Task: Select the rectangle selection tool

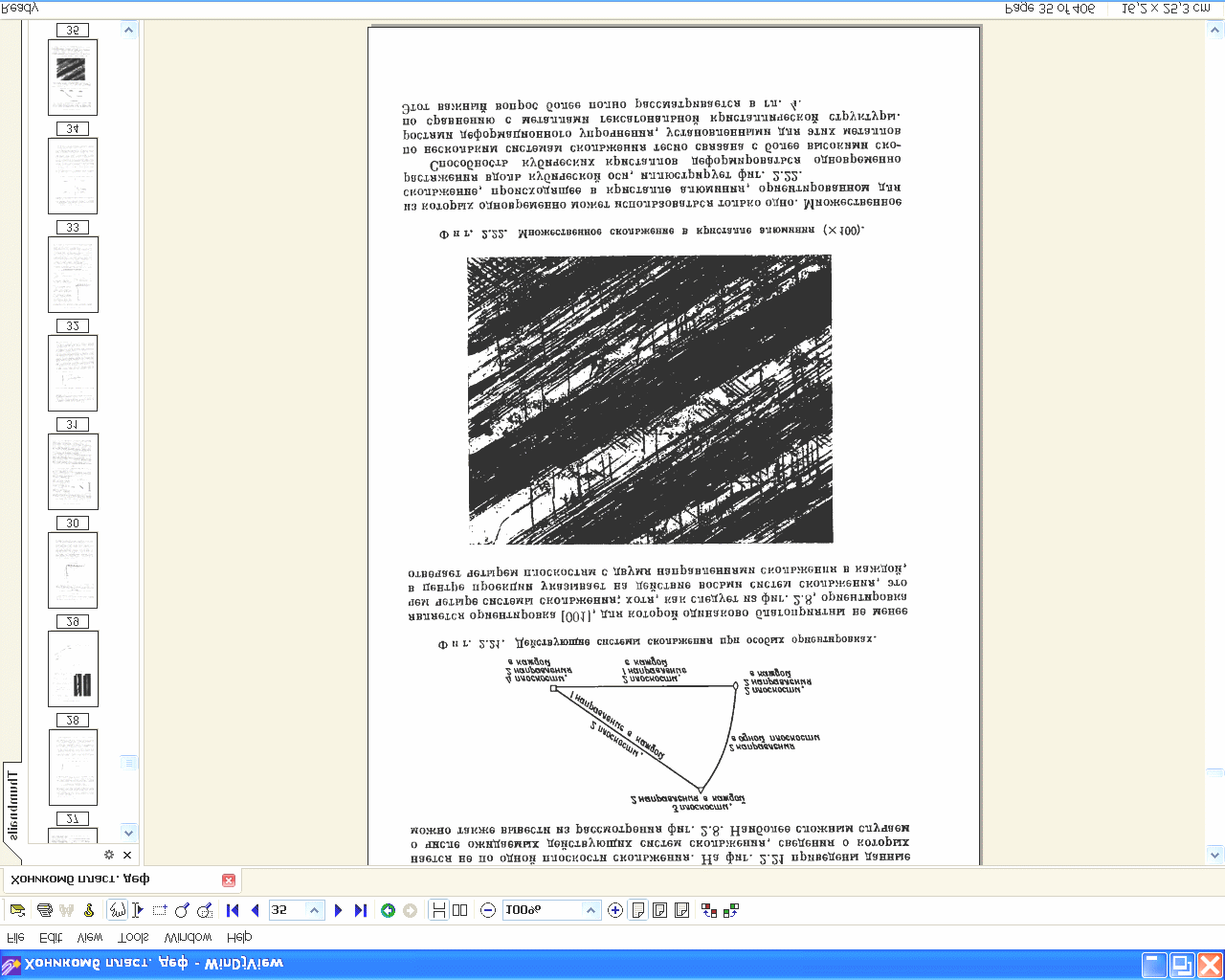Action: tap(160, 910)
